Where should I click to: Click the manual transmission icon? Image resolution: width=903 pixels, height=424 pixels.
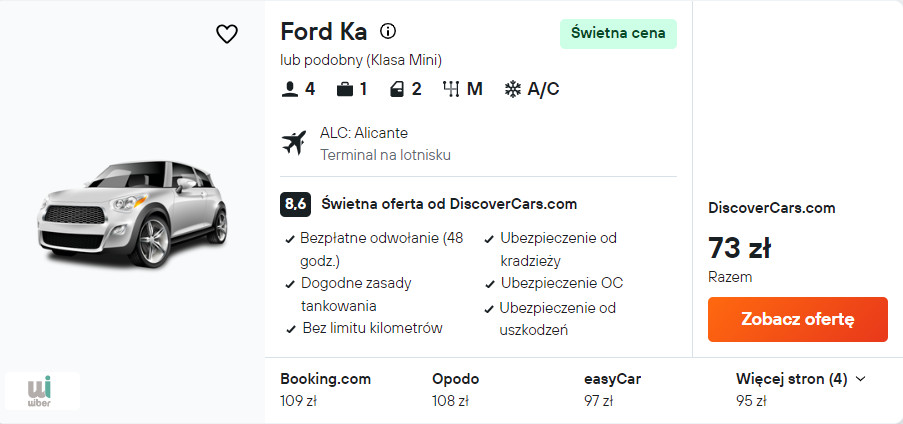[451, 89]
